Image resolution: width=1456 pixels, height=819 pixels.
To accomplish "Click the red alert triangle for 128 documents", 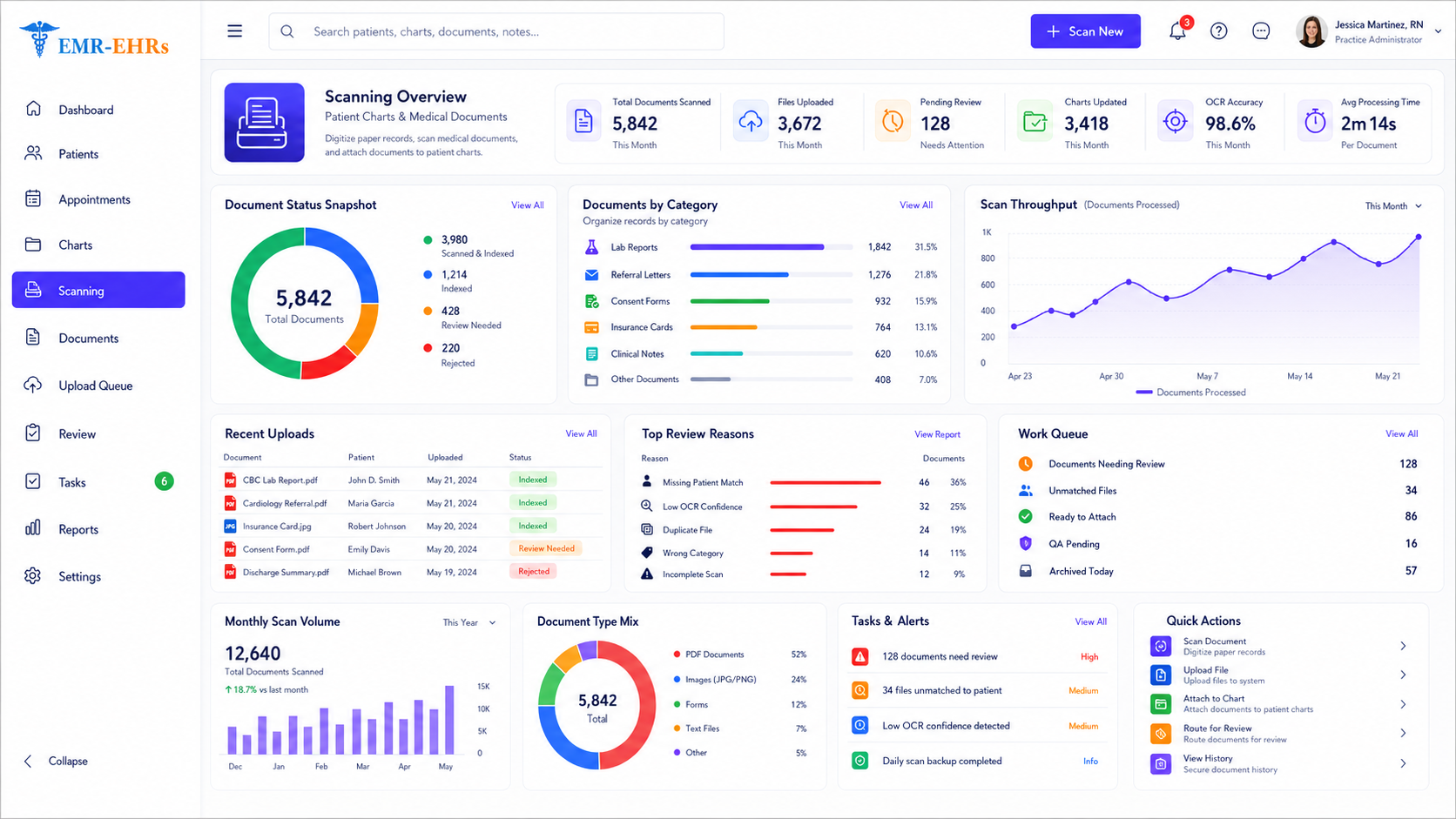I will click(859, 657).
